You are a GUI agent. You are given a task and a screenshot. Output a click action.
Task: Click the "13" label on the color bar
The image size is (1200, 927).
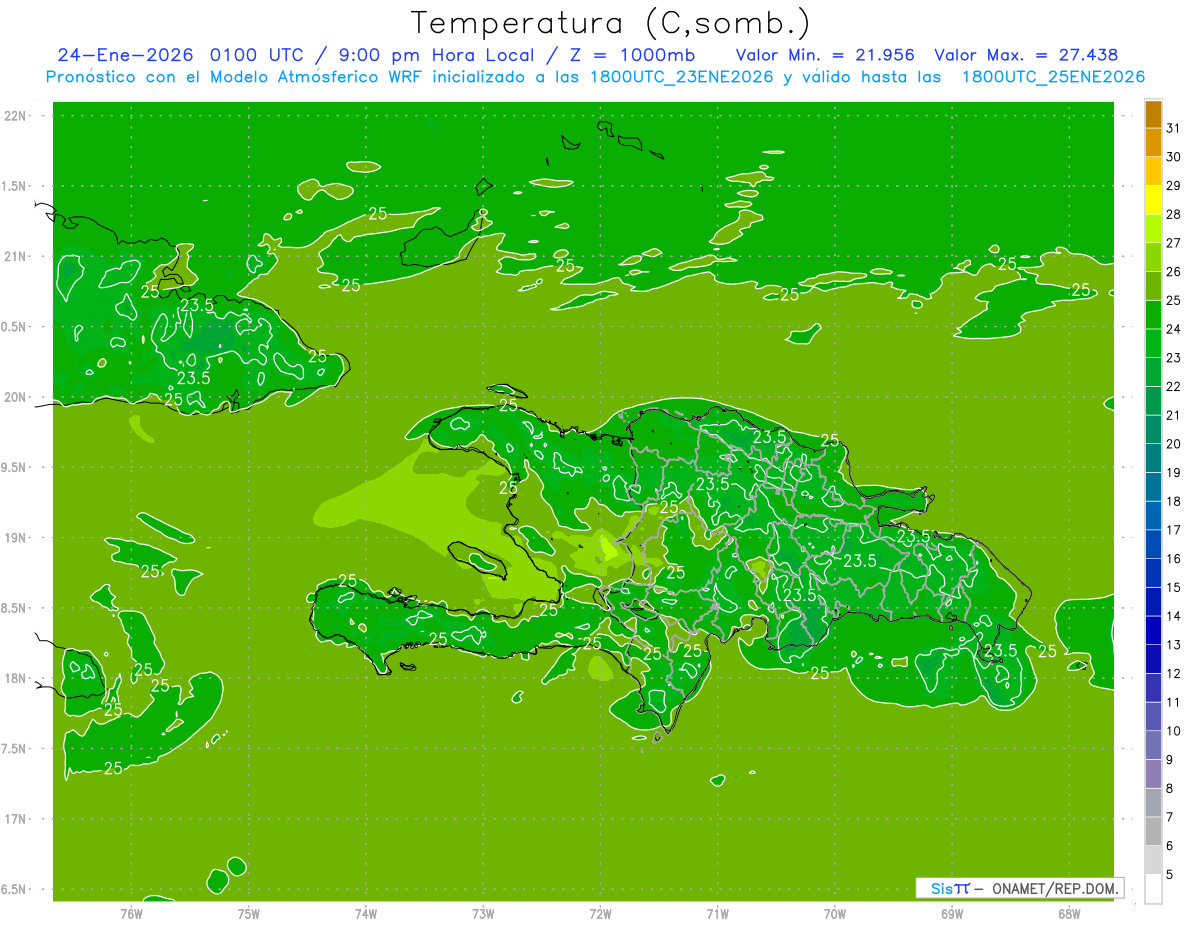[1173, 645]
